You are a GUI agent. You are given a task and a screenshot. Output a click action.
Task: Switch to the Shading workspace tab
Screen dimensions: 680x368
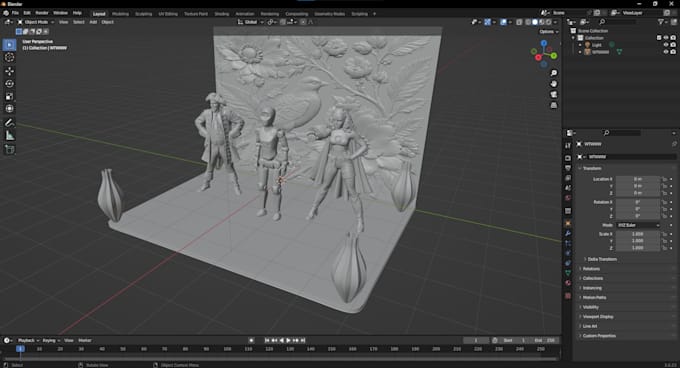point(222,14)
